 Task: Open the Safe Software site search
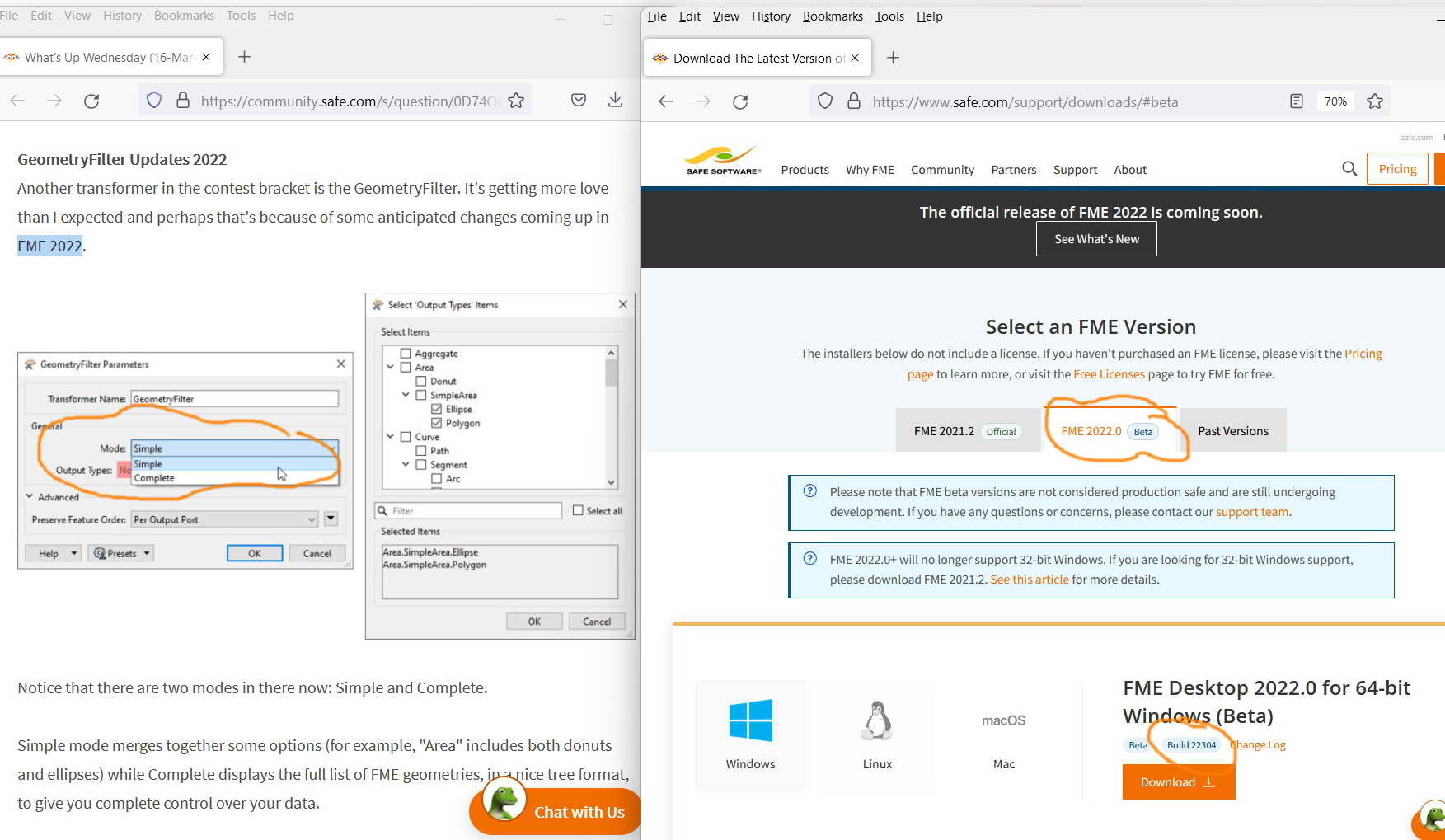tap(1349, 169)
